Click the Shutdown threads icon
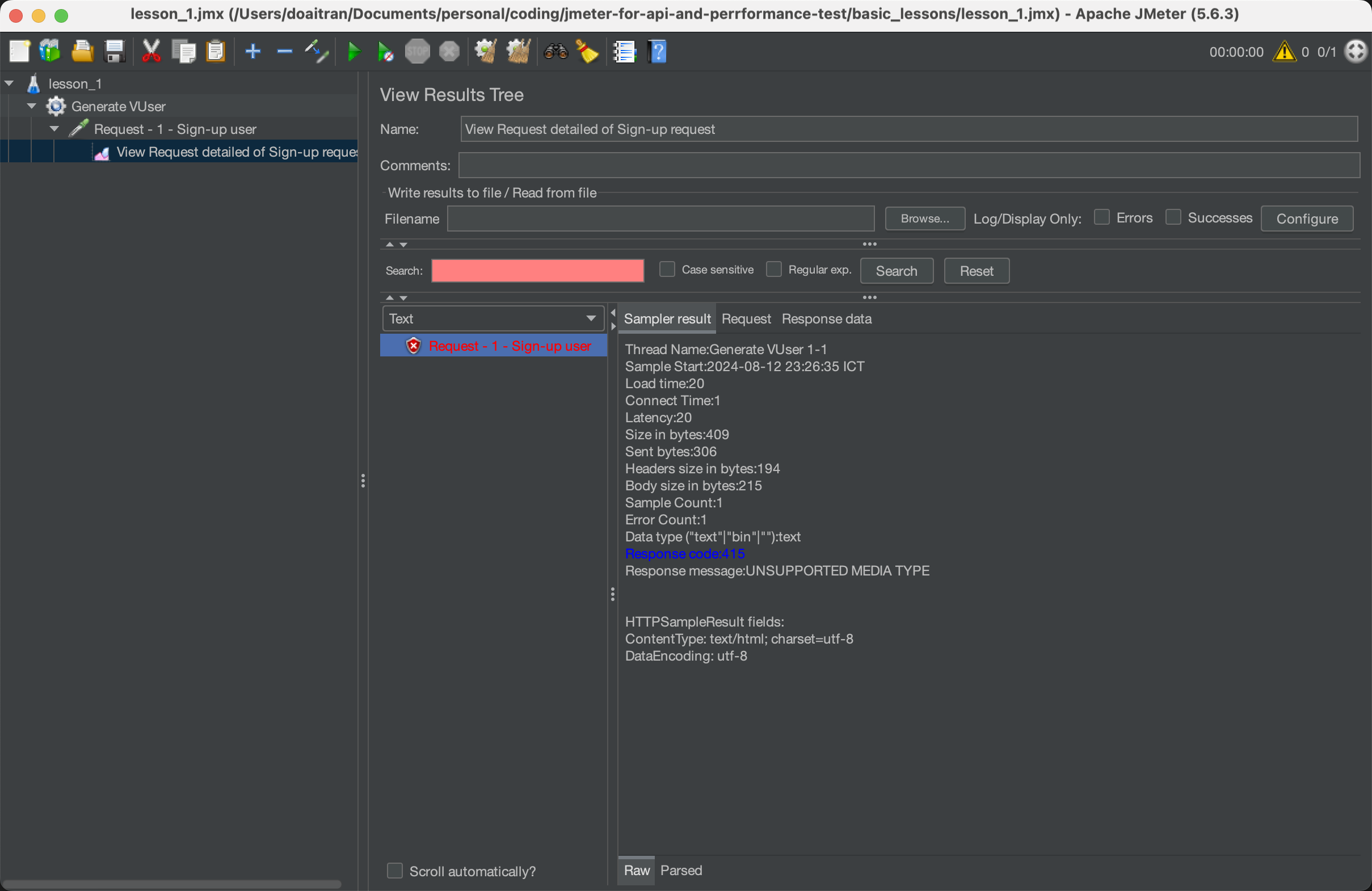This screenshot has width=1372, height=891. coord(449,51)
